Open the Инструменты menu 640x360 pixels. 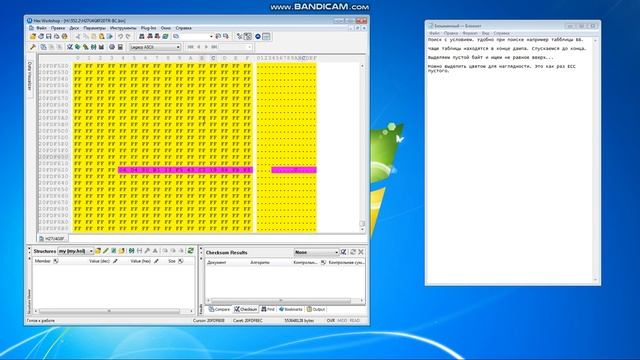123,28
